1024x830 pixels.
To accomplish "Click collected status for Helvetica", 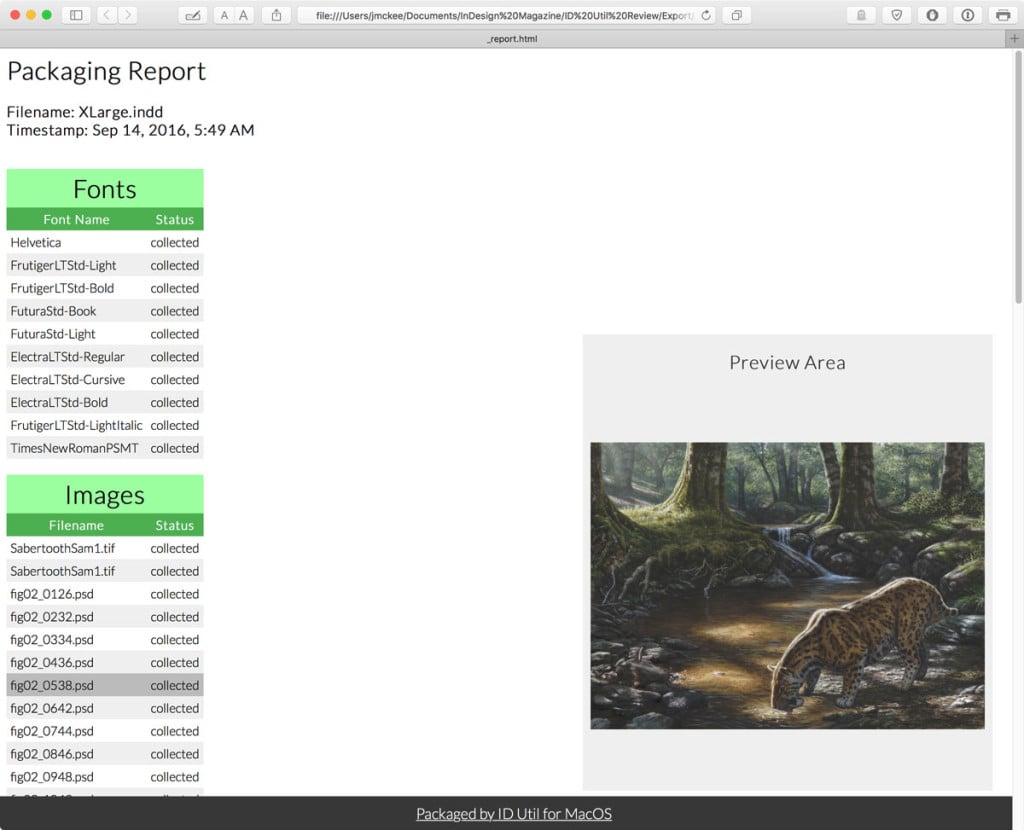I will pos(174,242).
